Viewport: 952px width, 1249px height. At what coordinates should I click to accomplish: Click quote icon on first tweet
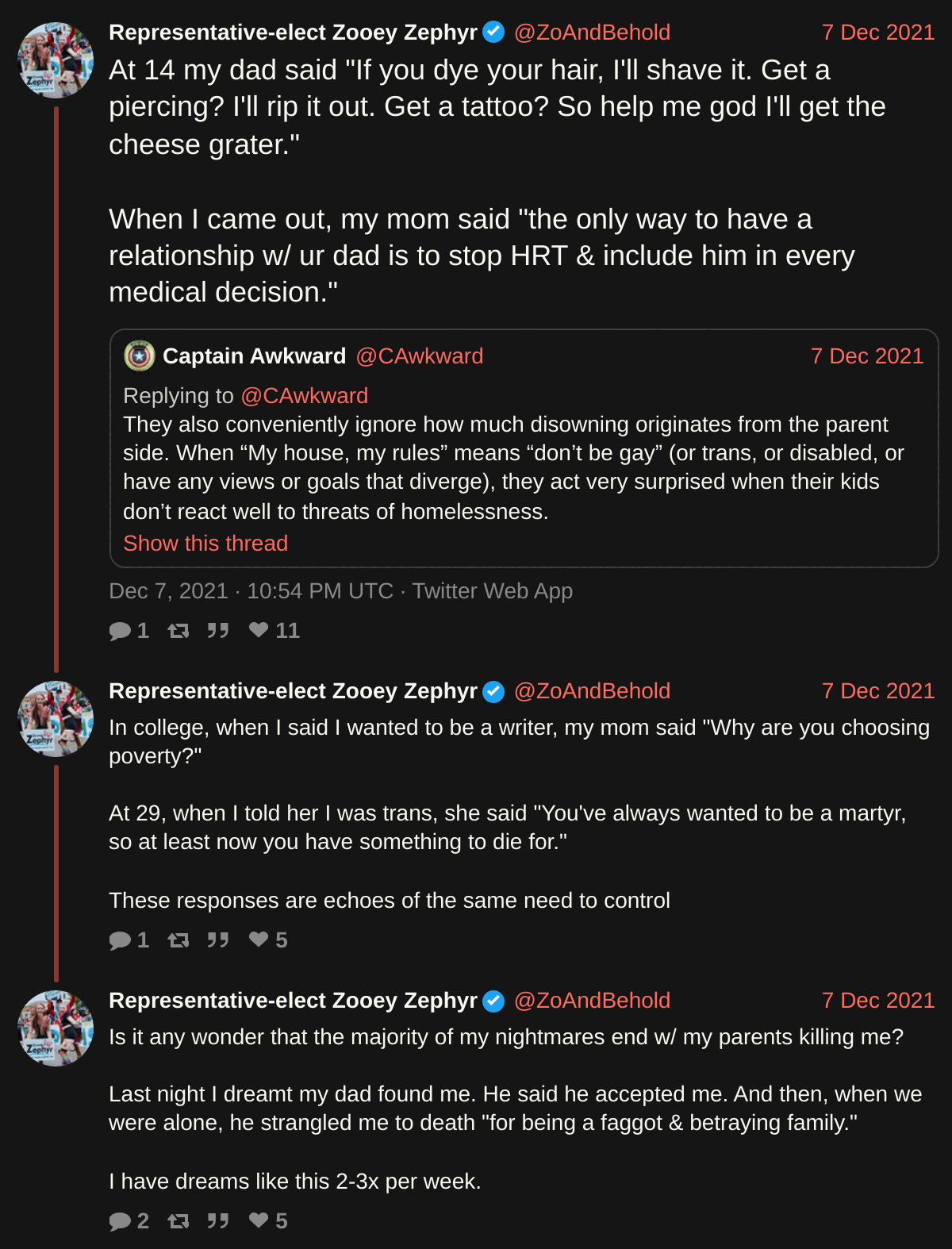(218, 631)
